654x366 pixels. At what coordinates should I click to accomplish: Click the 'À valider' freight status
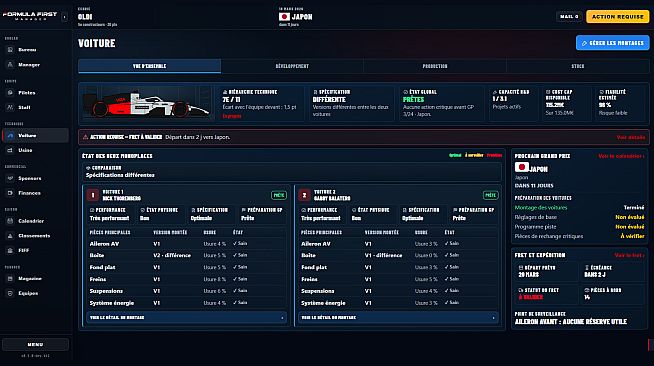coord(531,297)
